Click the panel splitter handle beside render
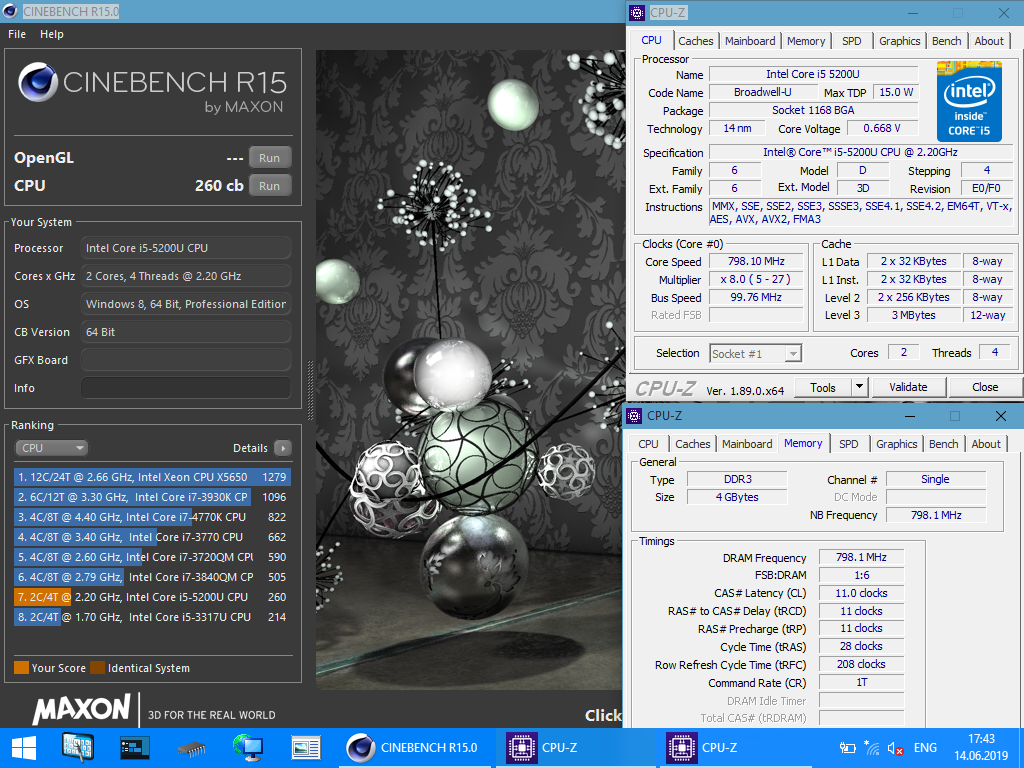Image resolution: width=1024 pixels, height=768 pixels. 310,390
